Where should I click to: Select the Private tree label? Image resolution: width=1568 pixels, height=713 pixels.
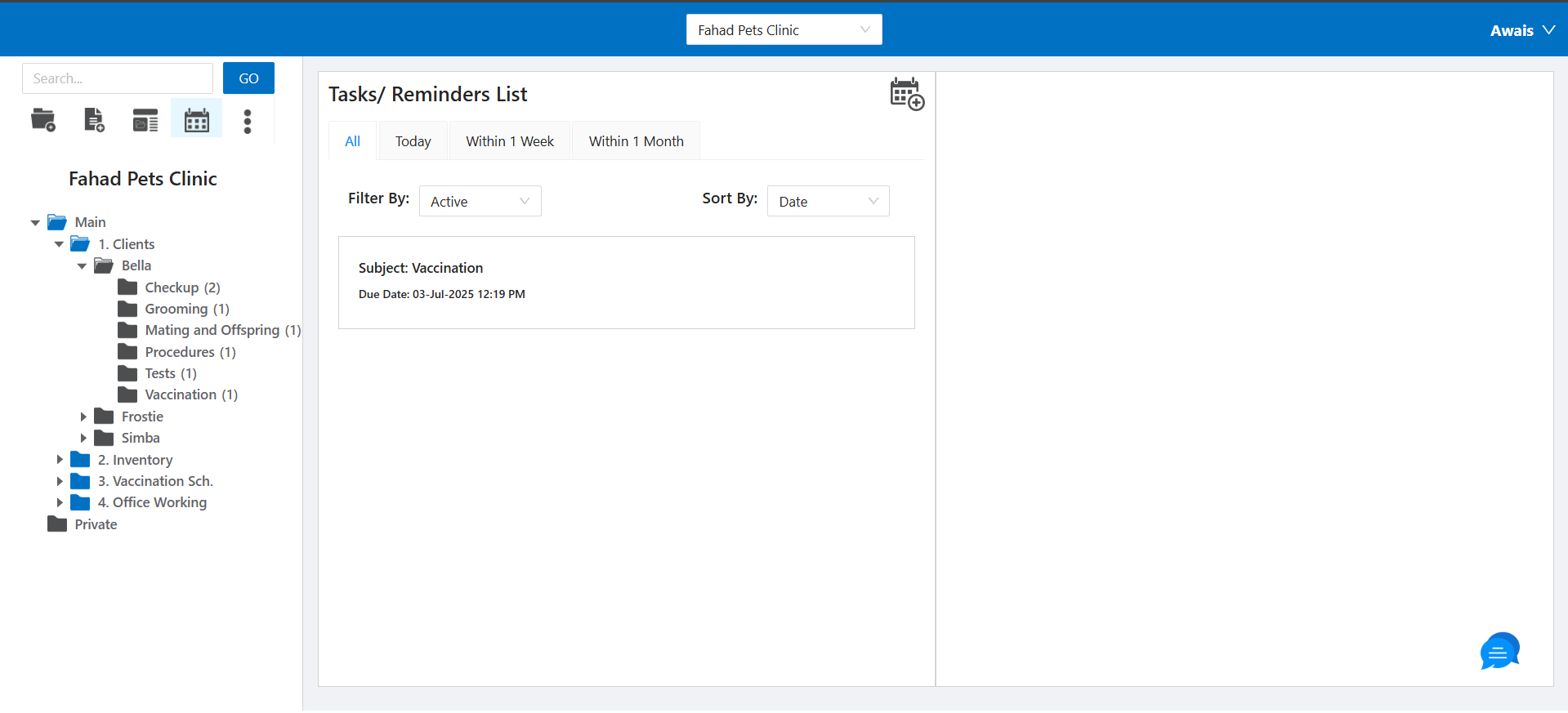tap(96, 524)
